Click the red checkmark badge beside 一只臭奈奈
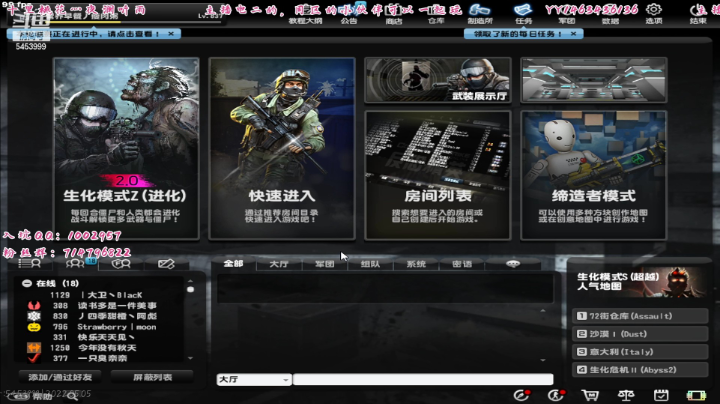Image resolution: width=720 pixels, height=404 pixels. click(x=34, y=358)
